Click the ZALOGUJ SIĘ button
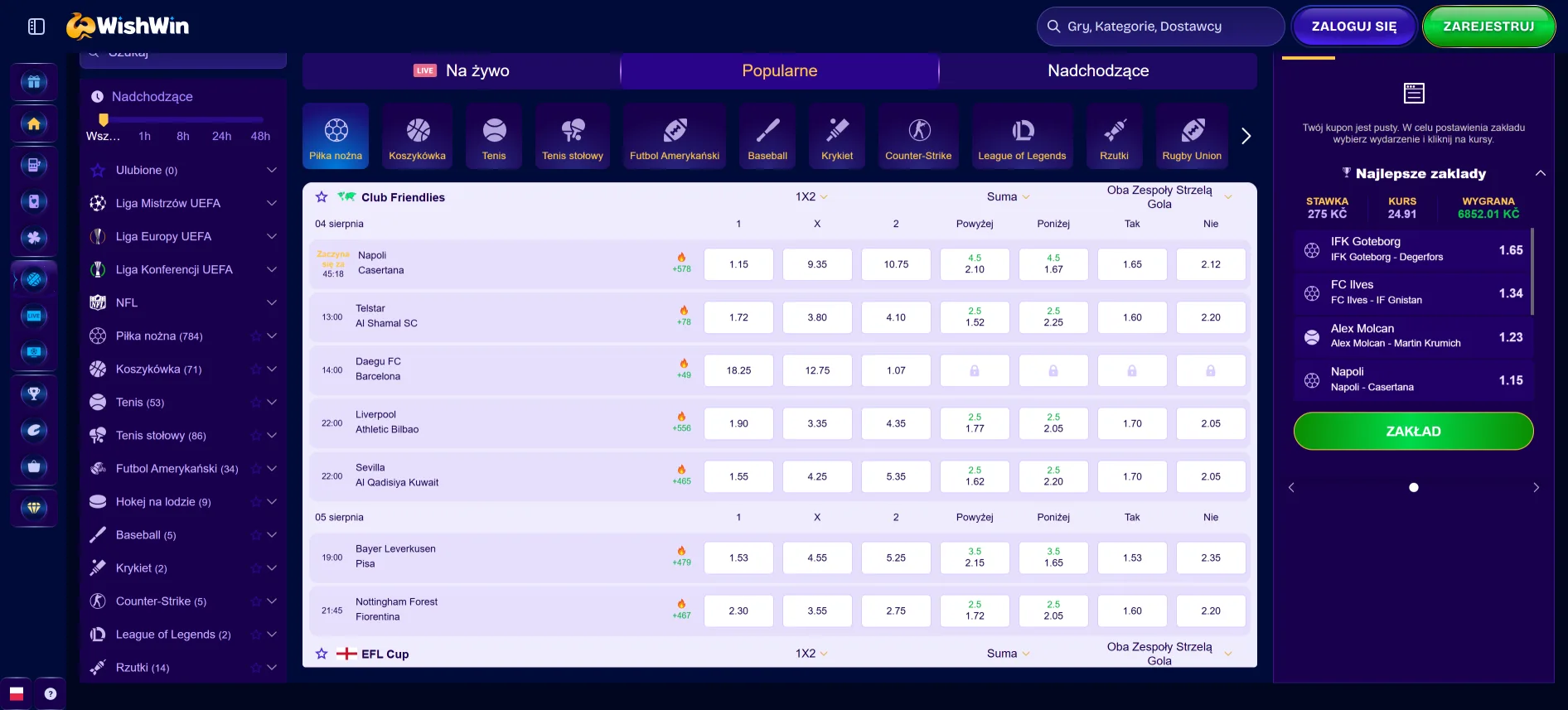 click(1353, 27)
